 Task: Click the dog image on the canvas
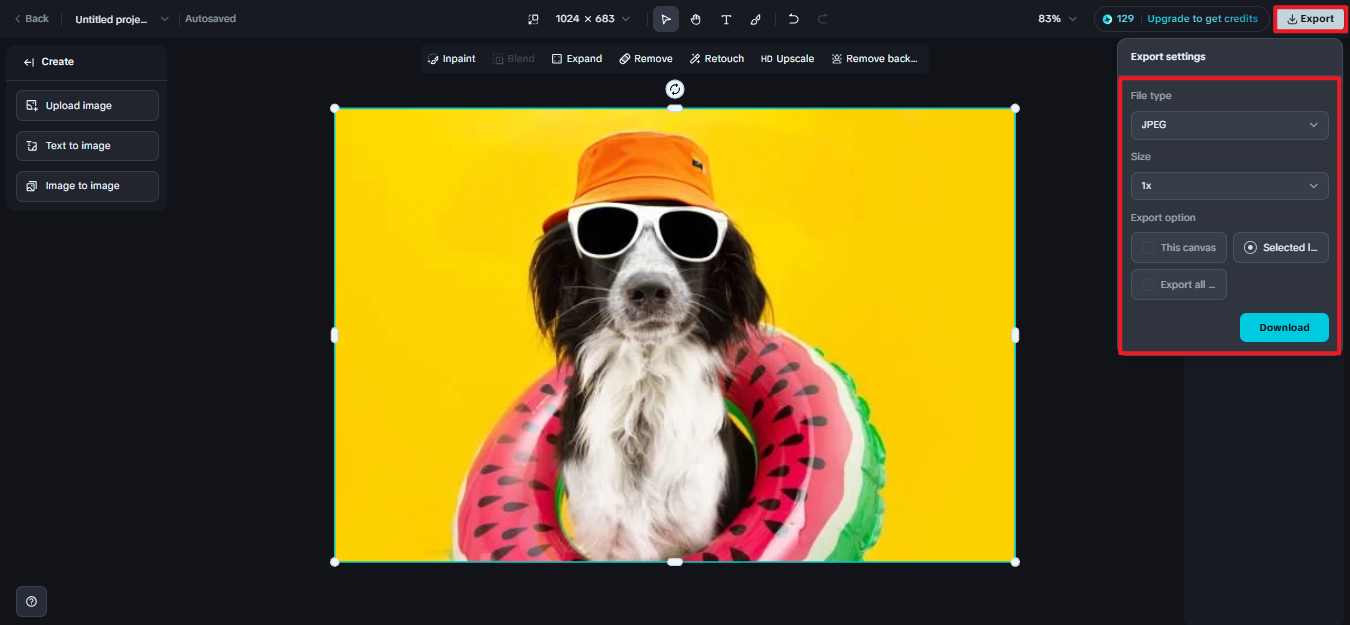point(675,335)
